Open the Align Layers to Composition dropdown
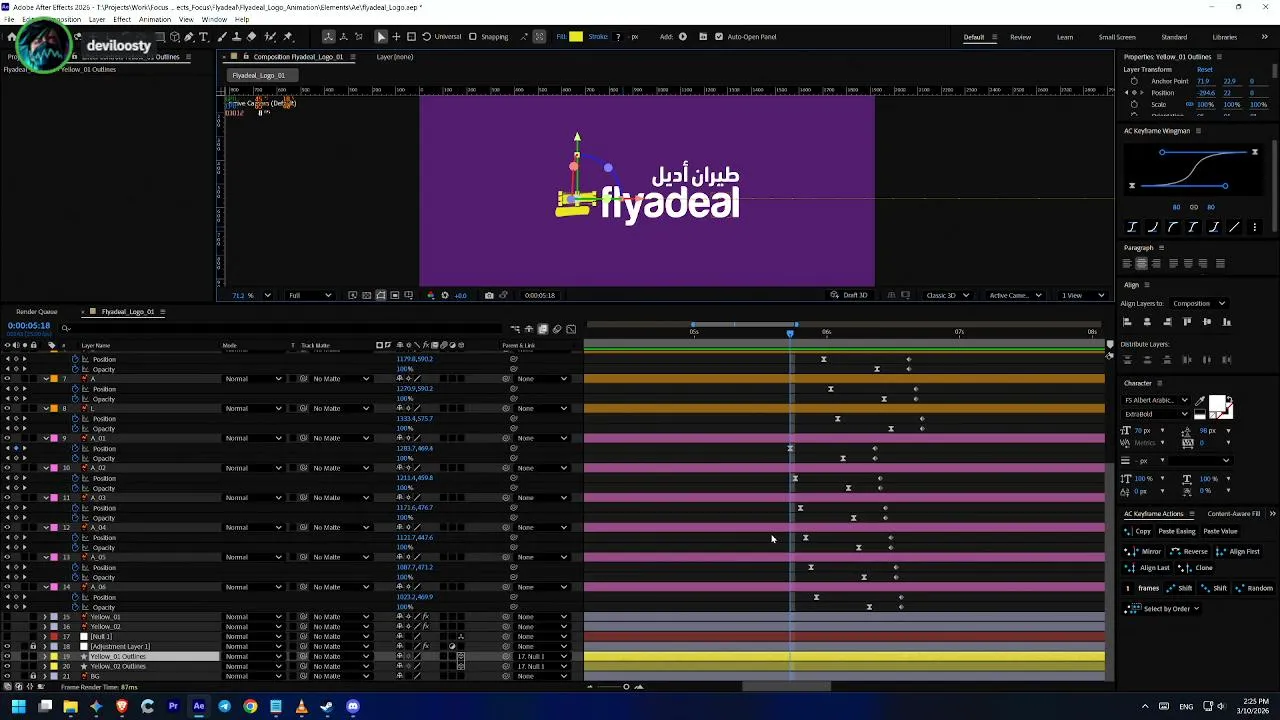This screenshot has width=1280, height=720. [x=1199, y=303]
